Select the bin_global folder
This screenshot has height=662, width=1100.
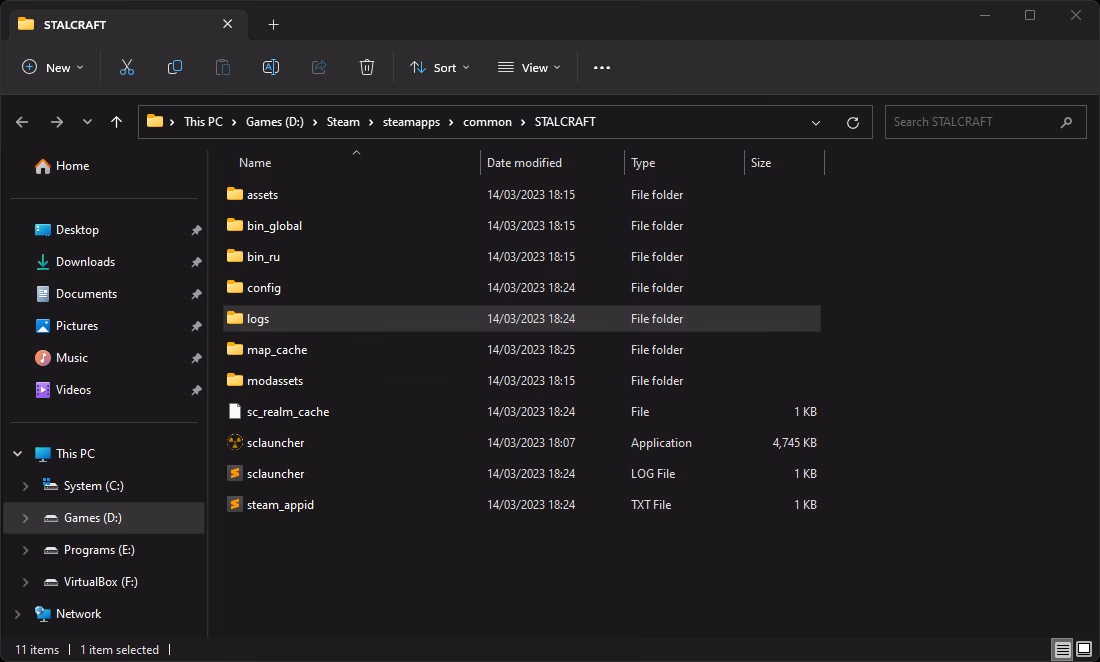[x=522, y=226]
